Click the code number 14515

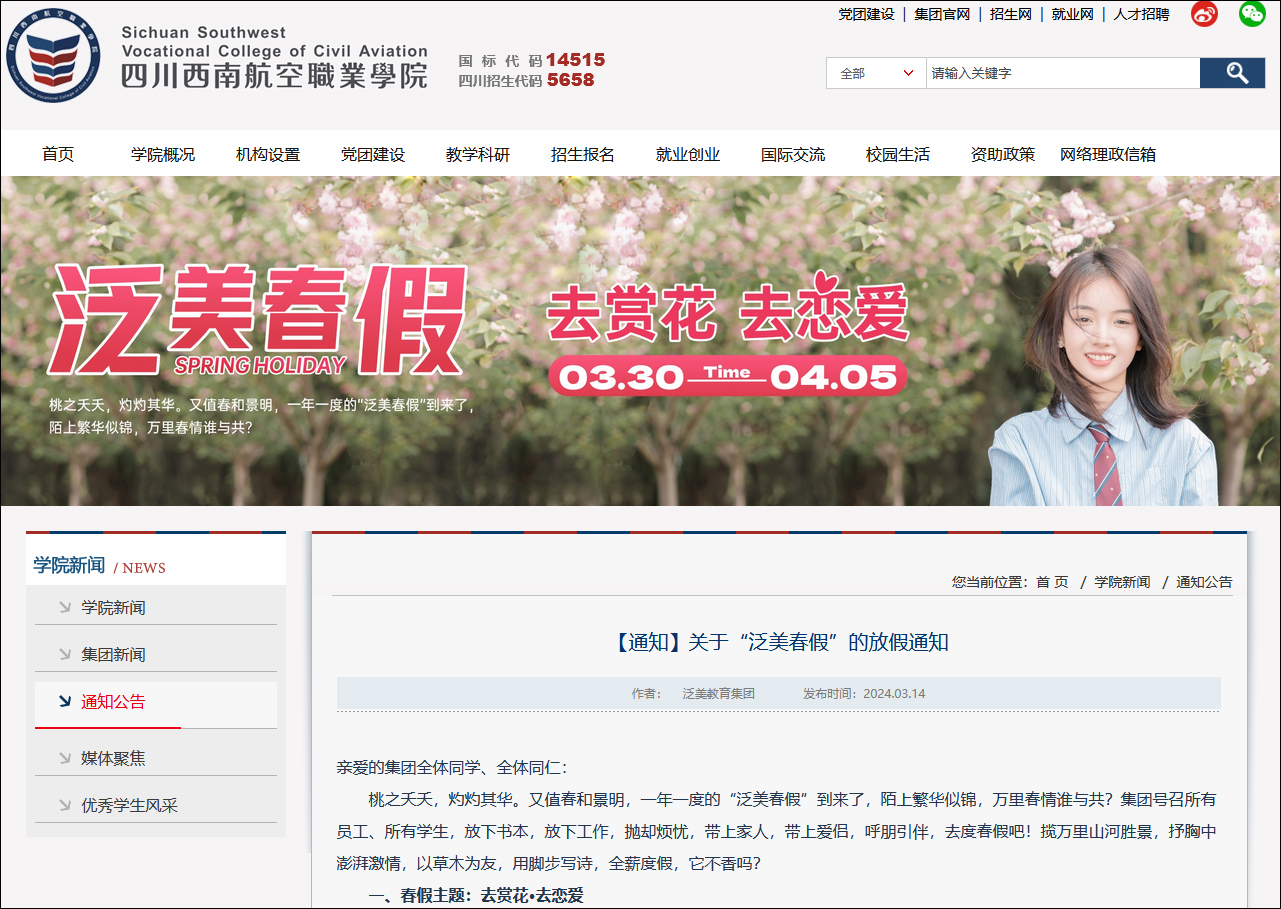(576, 60)
